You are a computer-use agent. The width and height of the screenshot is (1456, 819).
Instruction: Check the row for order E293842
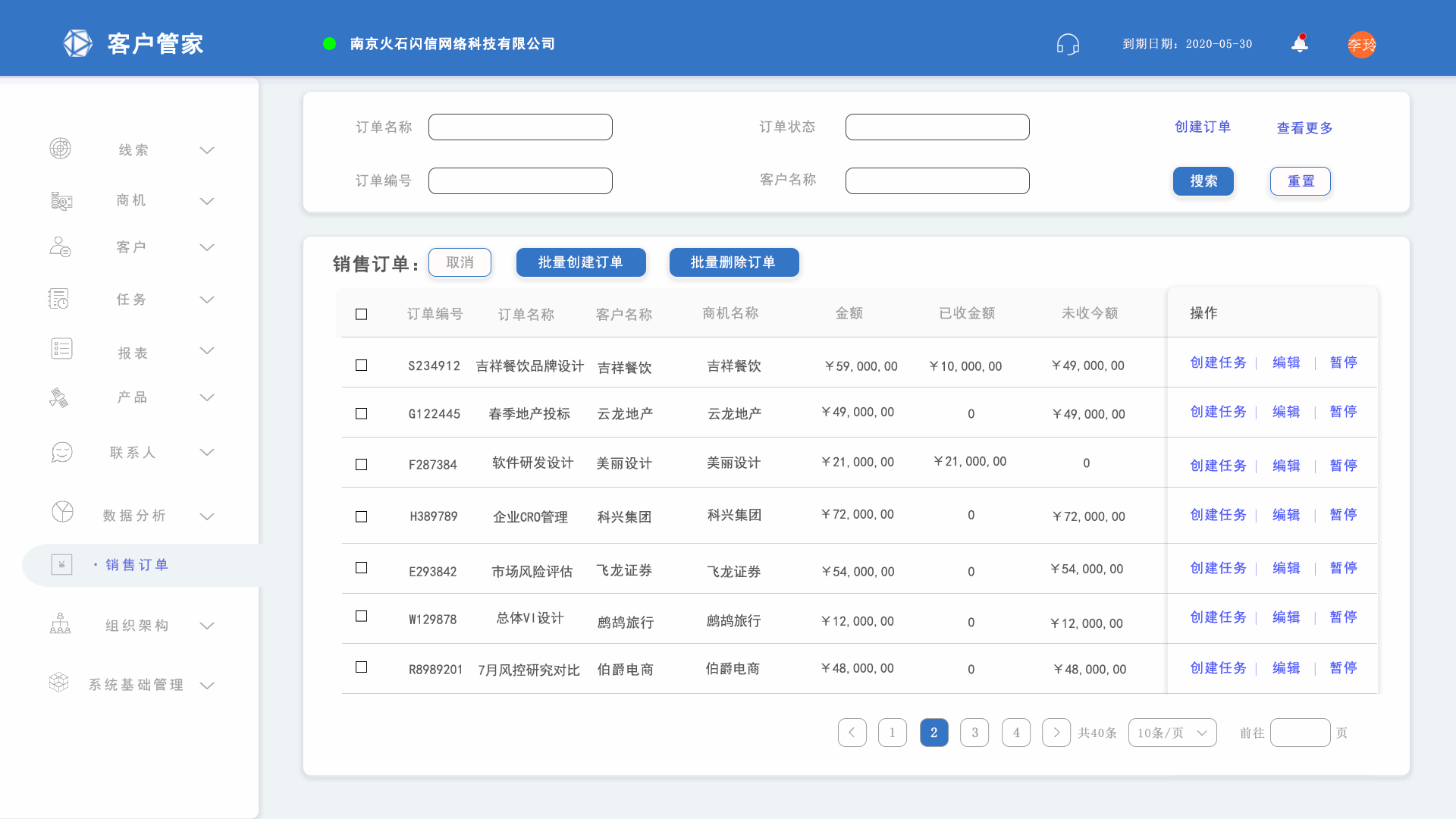(362, 568)
